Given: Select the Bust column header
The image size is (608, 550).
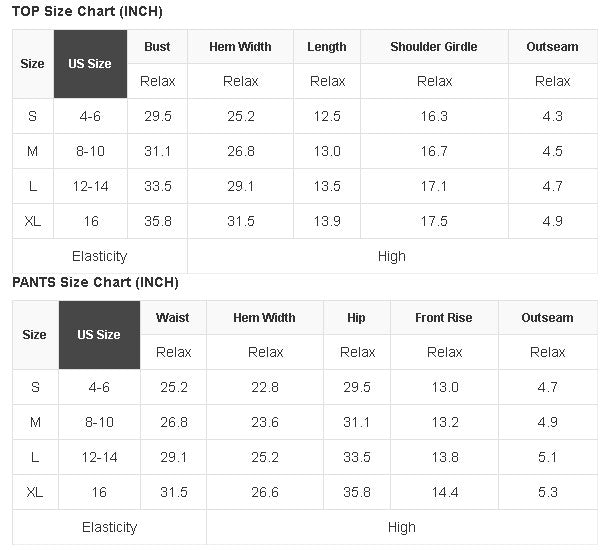Looking at the screenshot, I should [x=157, y=47].
